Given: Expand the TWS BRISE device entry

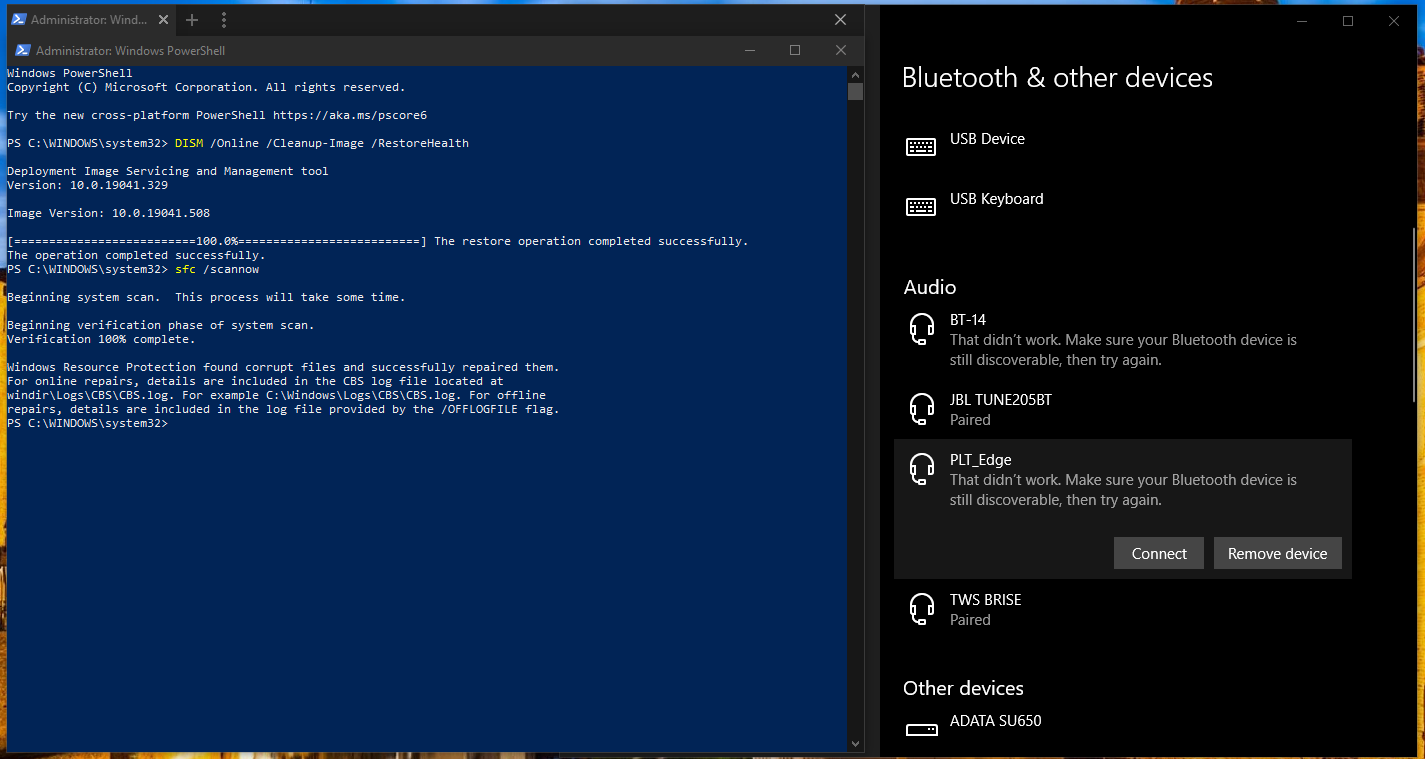Looking at the screenshot, I should [1120, 609].
